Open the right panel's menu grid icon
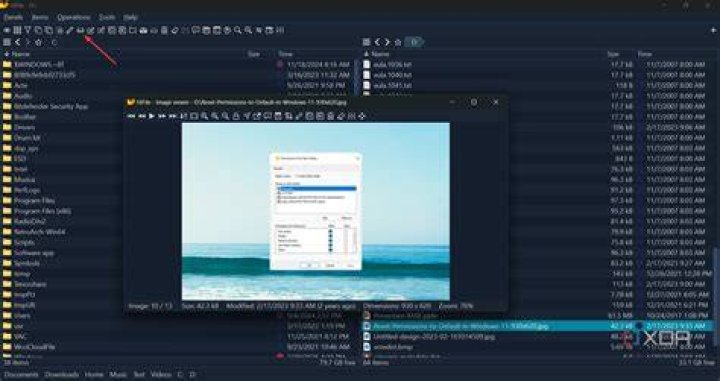 (366, 42)
